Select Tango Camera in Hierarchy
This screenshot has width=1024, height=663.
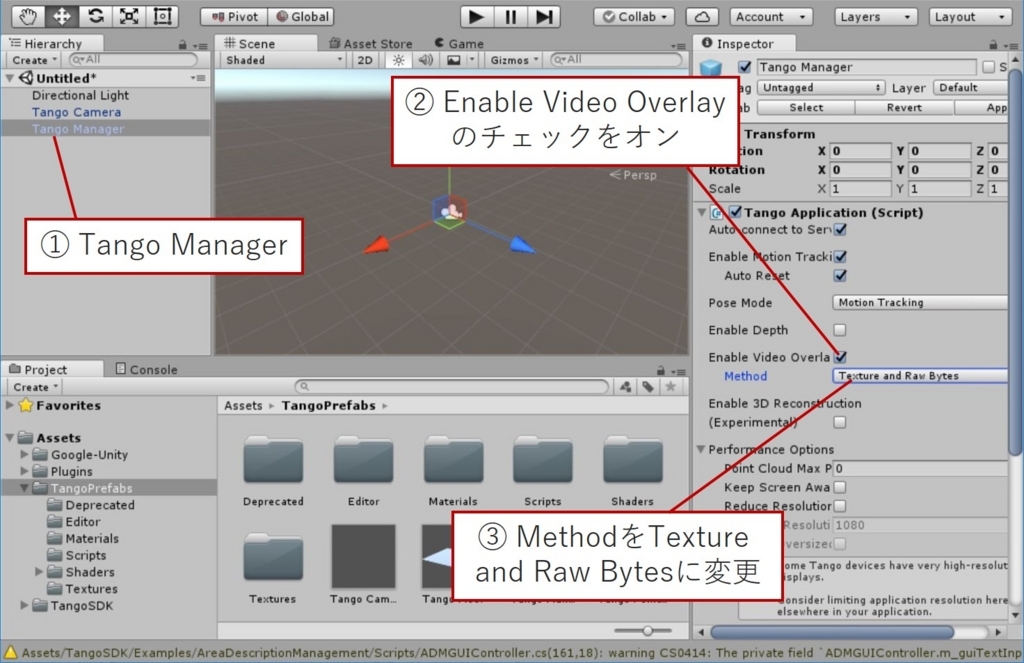point(76,112)
